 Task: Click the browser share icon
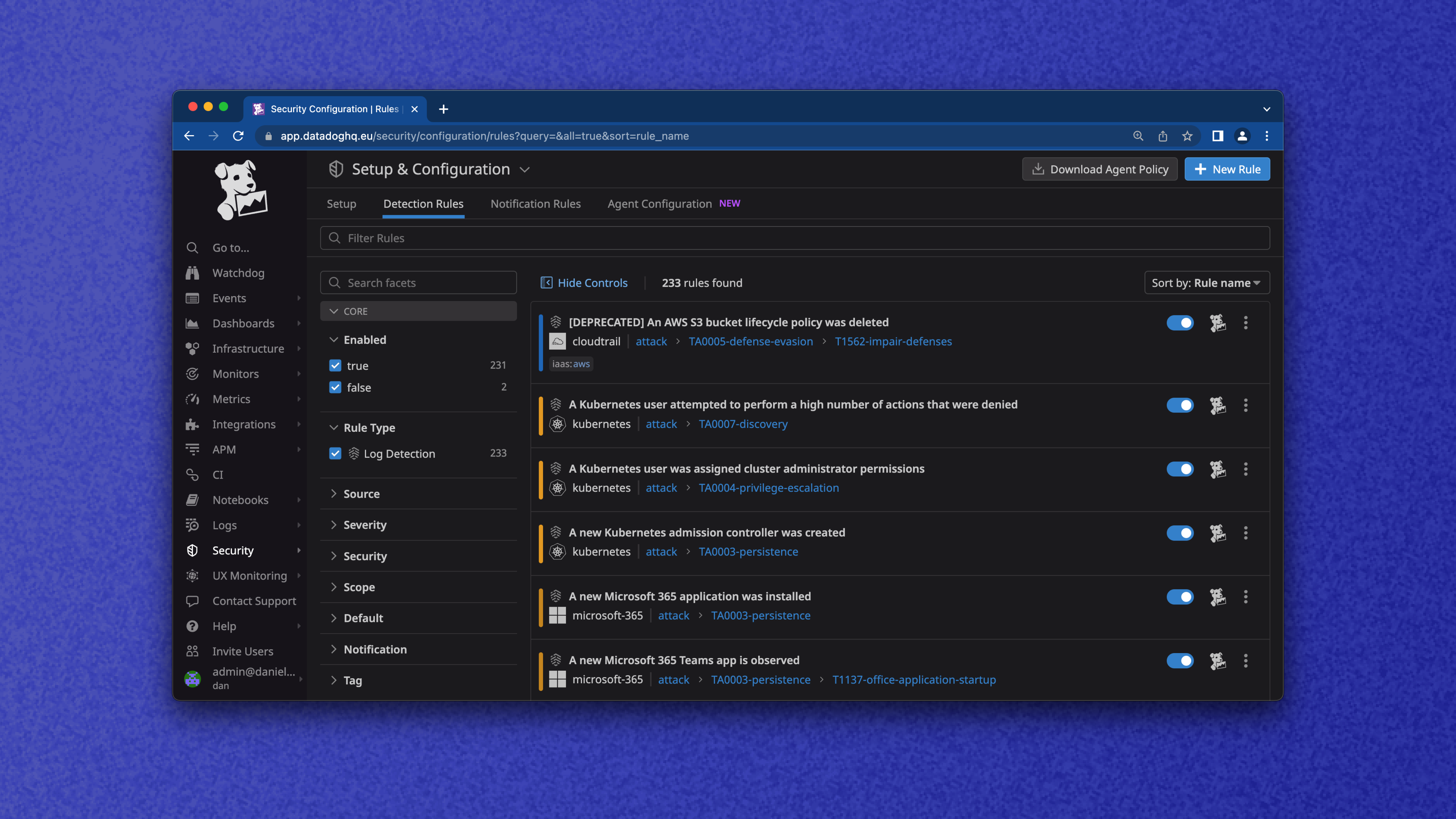point(1163,136)
